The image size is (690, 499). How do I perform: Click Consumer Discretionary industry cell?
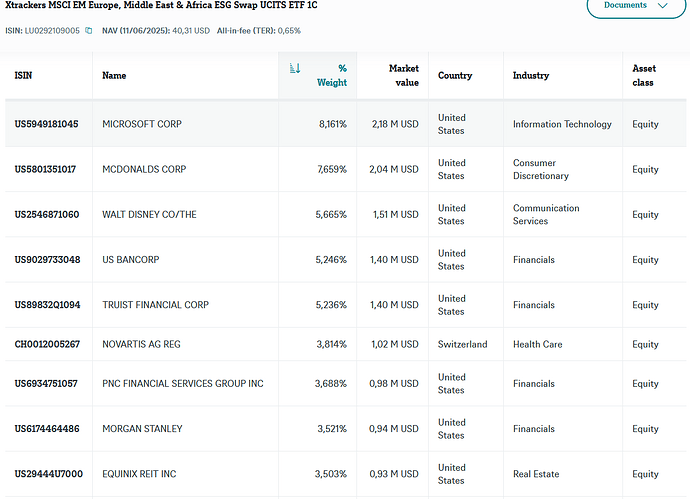pyautogui.click(x=540, y=169)
